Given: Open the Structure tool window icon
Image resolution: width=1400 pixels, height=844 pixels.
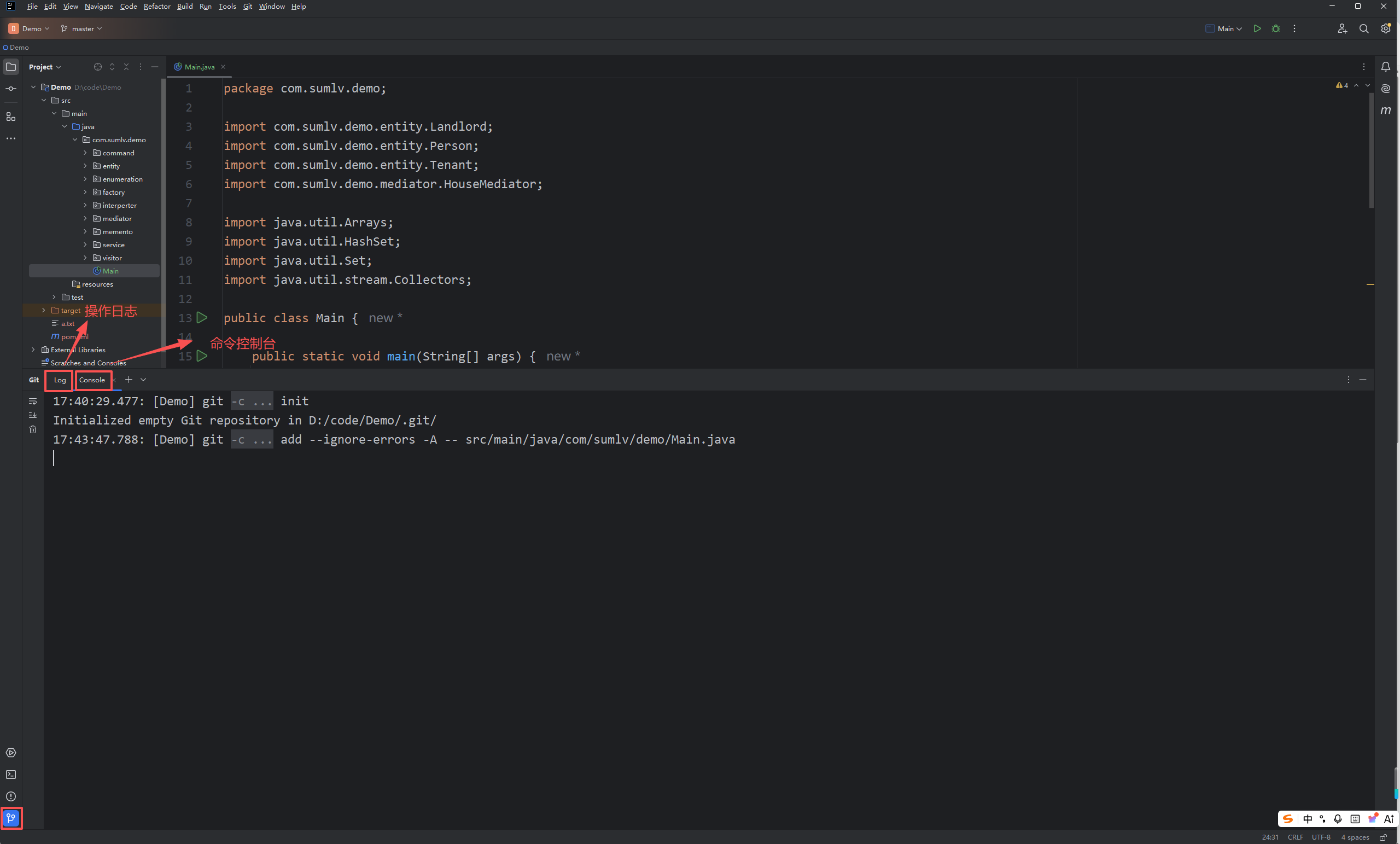Looking at the screenshot, I should tap(11, 117).
